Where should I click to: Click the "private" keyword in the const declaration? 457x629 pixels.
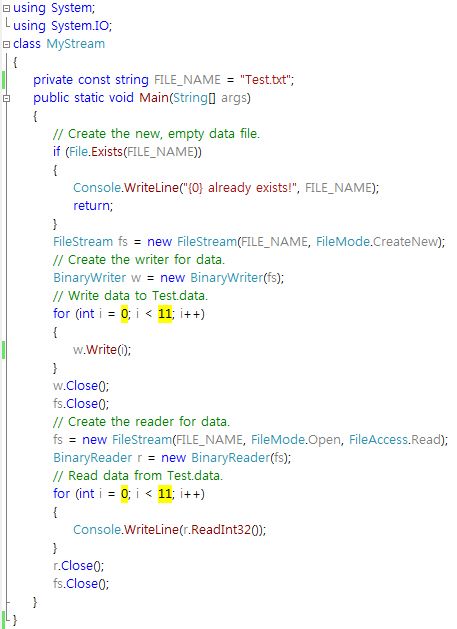53,80
